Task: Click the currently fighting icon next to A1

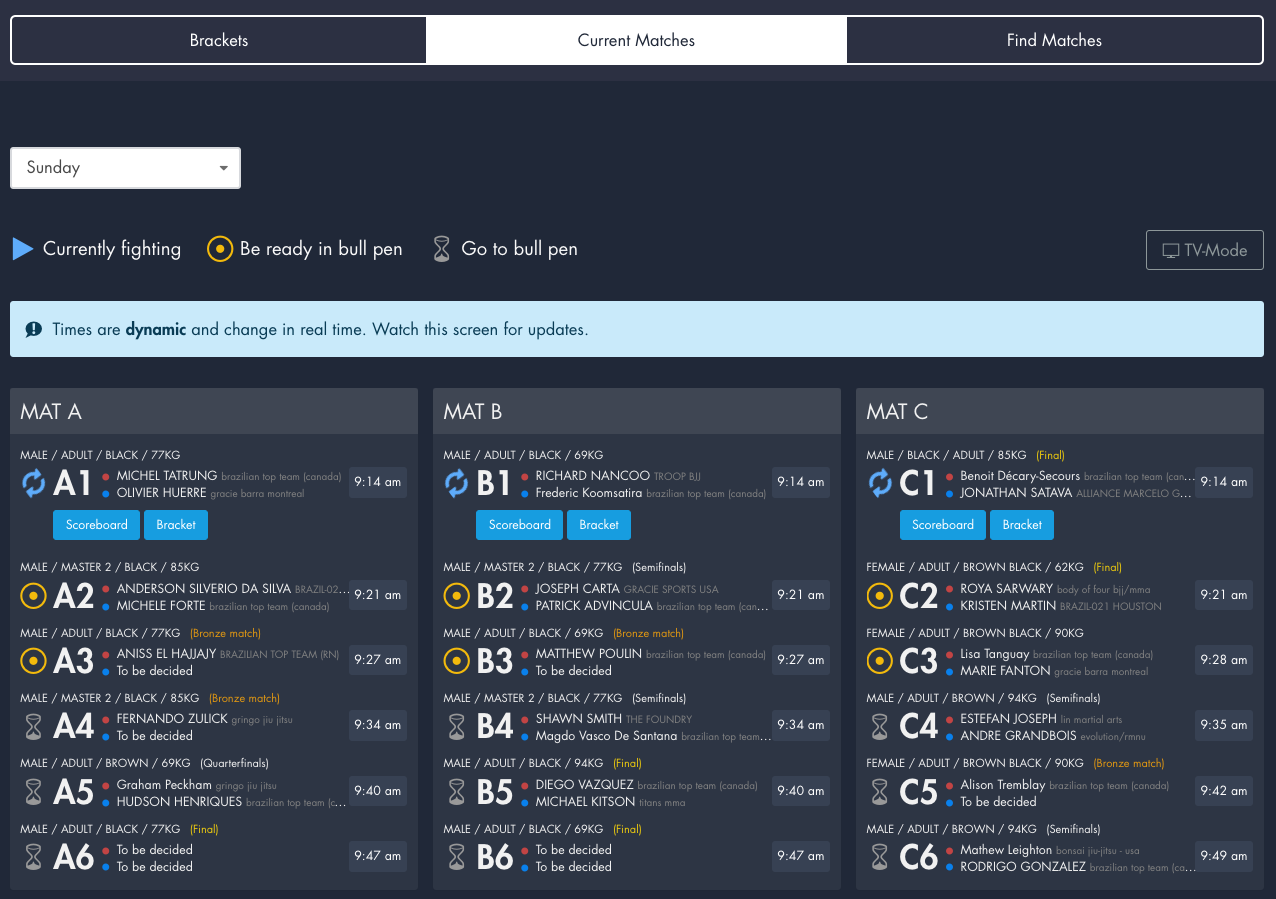Action: (33, 482)
